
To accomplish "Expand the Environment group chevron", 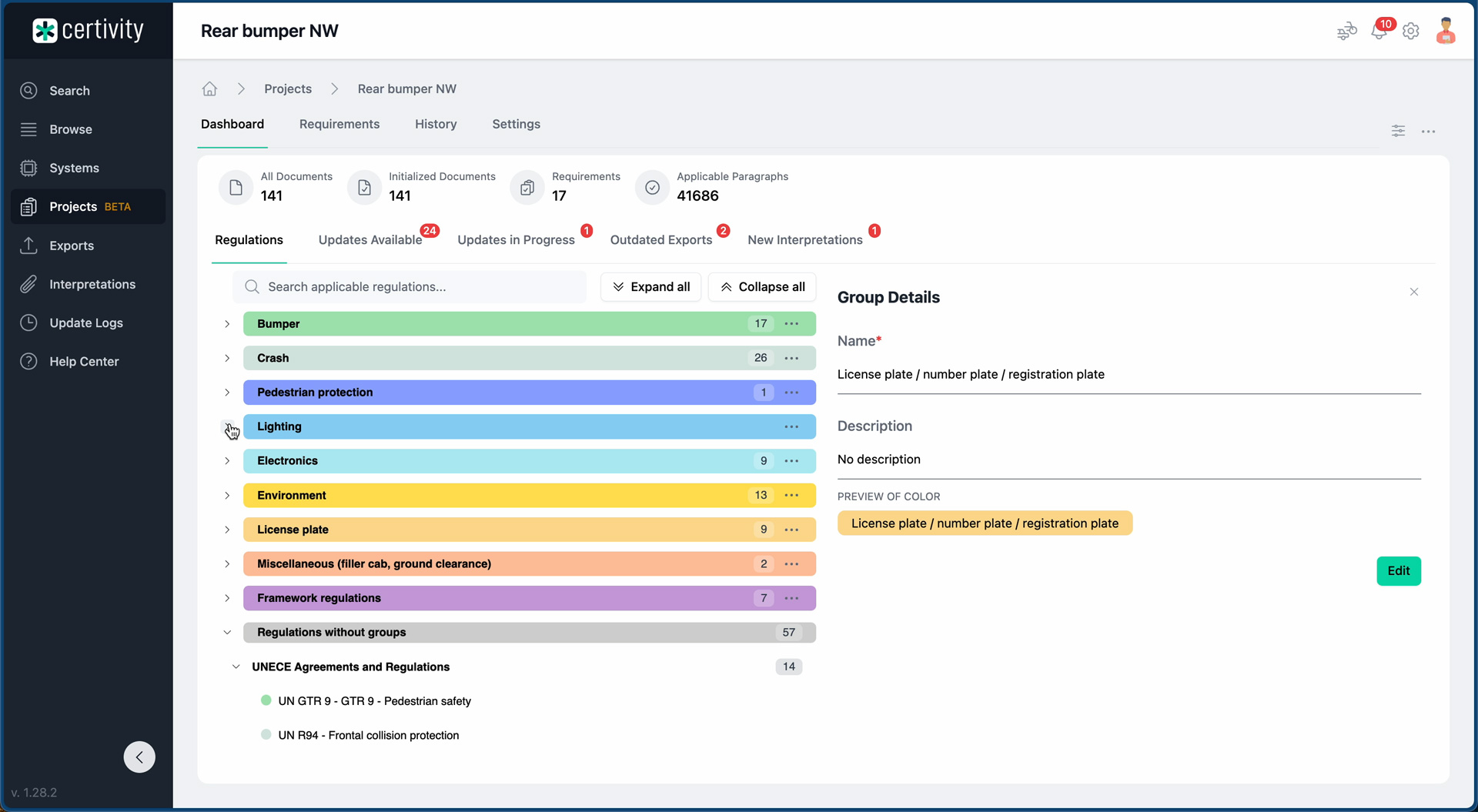I will pos(227,496).
